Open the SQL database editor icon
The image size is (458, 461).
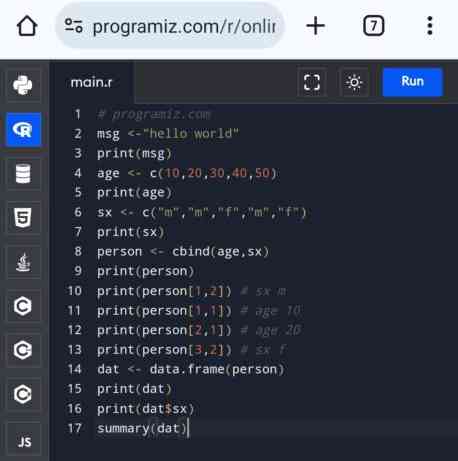pyautogui.click(x=23, y=174)
